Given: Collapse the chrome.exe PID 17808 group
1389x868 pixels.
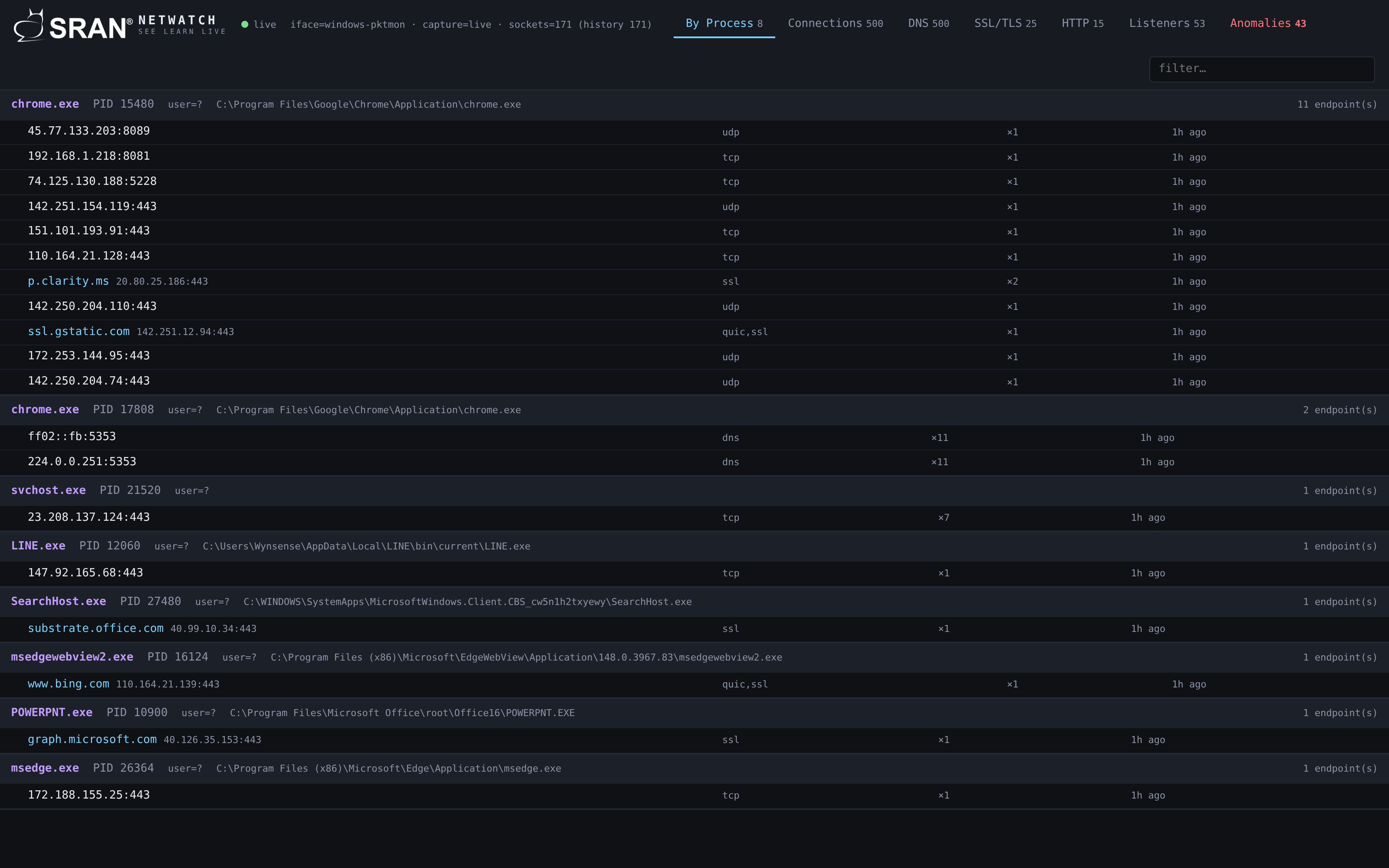Looking at the screenshot, I should click(x=694, y=410).
